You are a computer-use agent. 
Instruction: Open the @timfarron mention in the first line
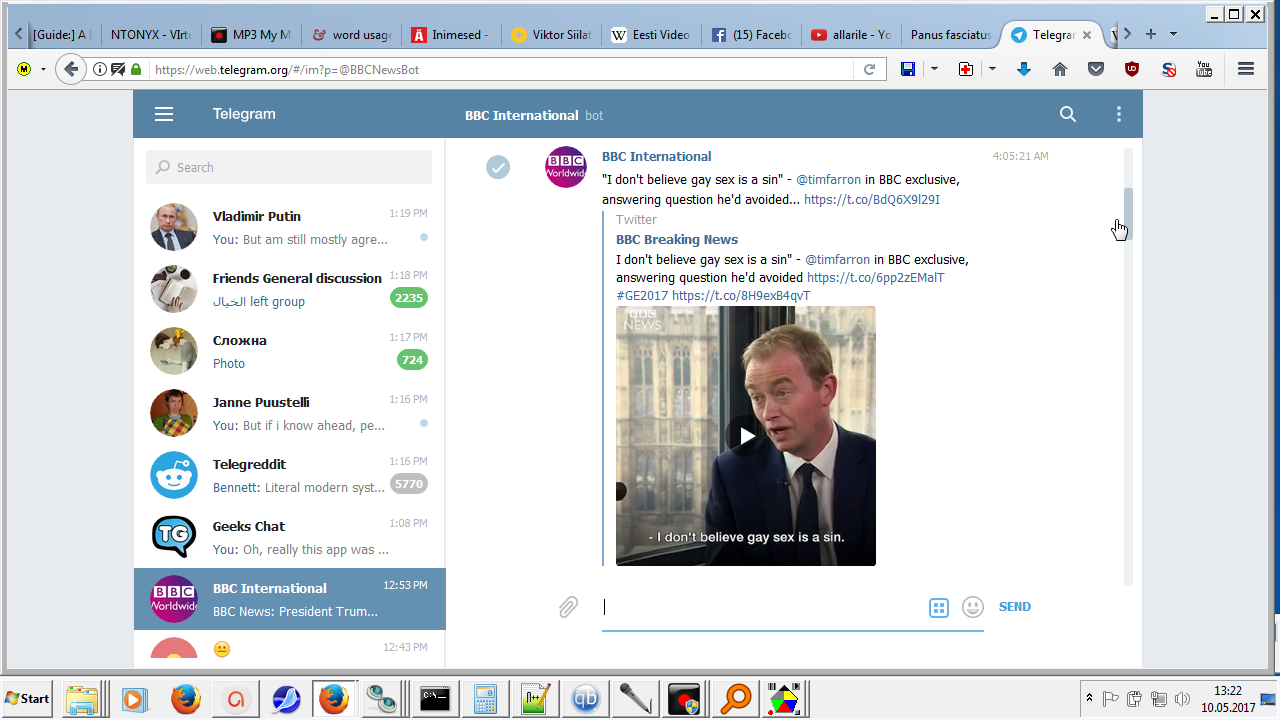click(829, 179)
